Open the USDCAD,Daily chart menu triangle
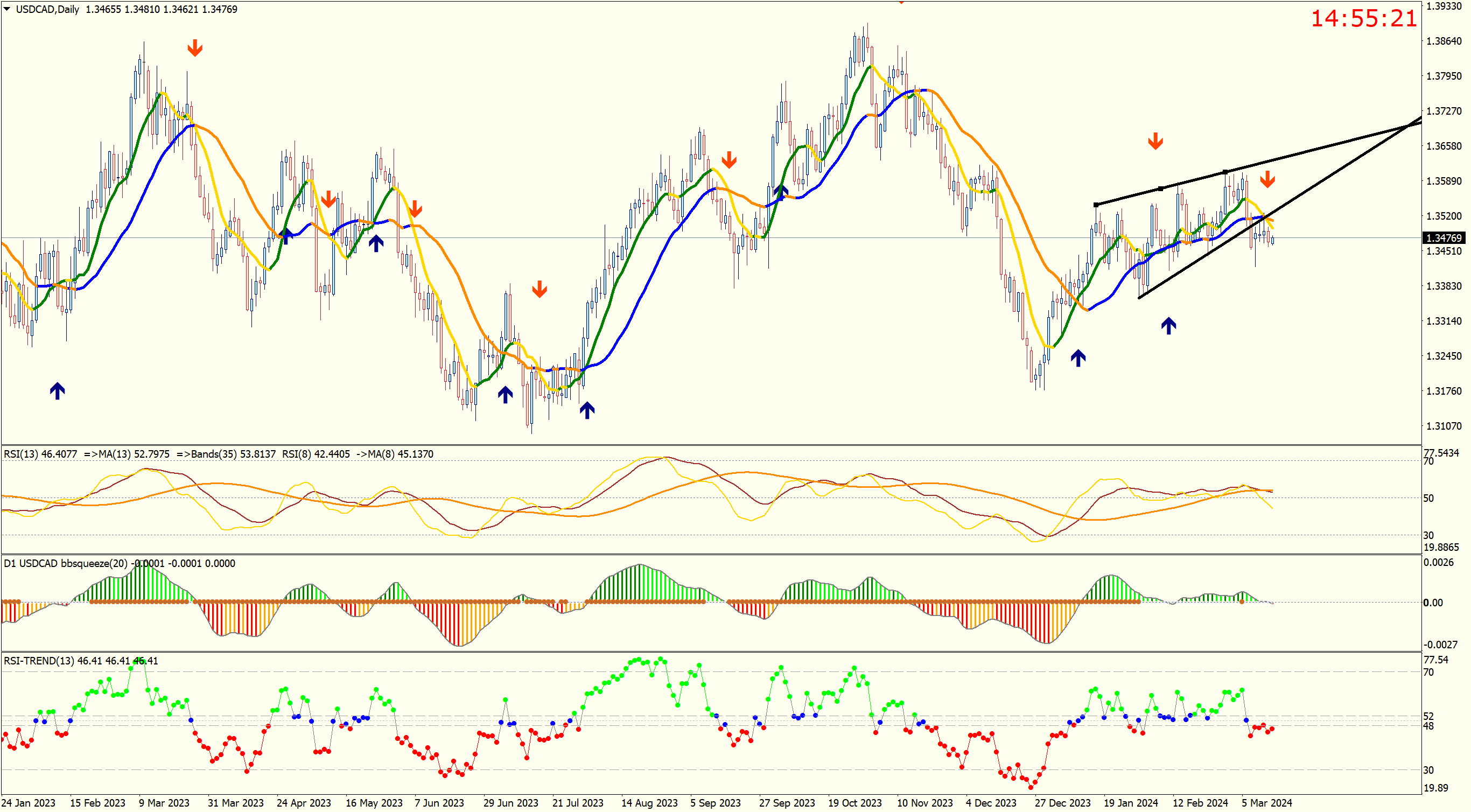Viewport: 1471px width, 812px height. [7, 9]
